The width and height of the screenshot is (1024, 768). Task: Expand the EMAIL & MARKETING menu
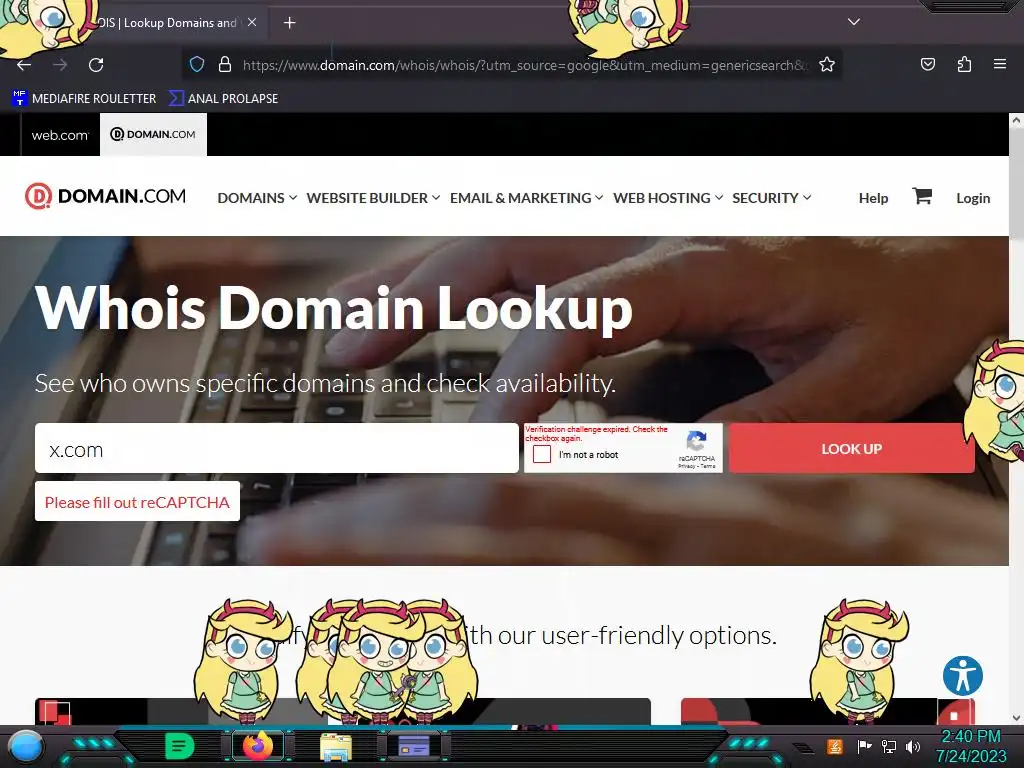(526, 198)
